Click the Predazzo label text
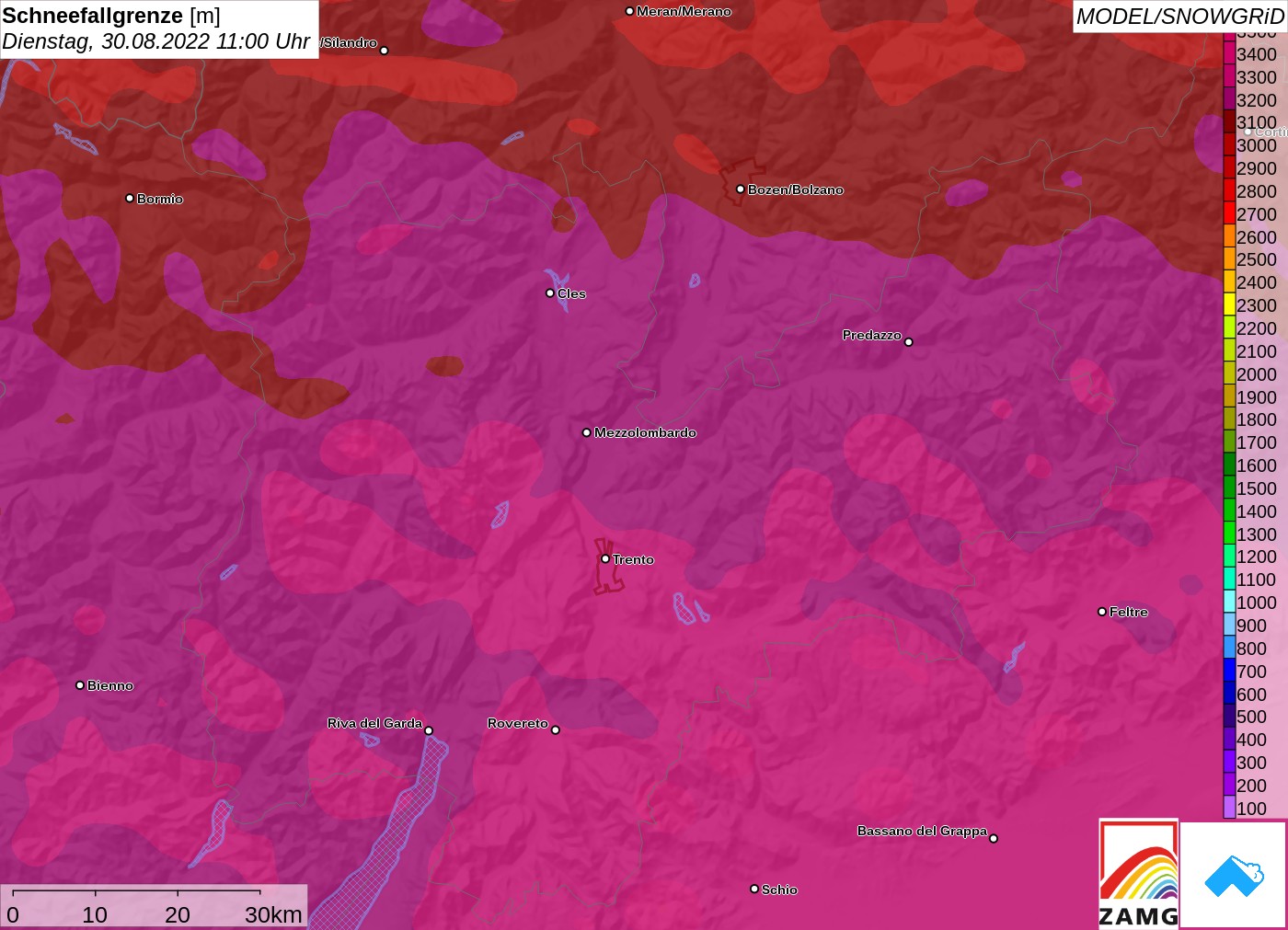This screenshot has height=930, width=1288. click(x=871, y=335)
